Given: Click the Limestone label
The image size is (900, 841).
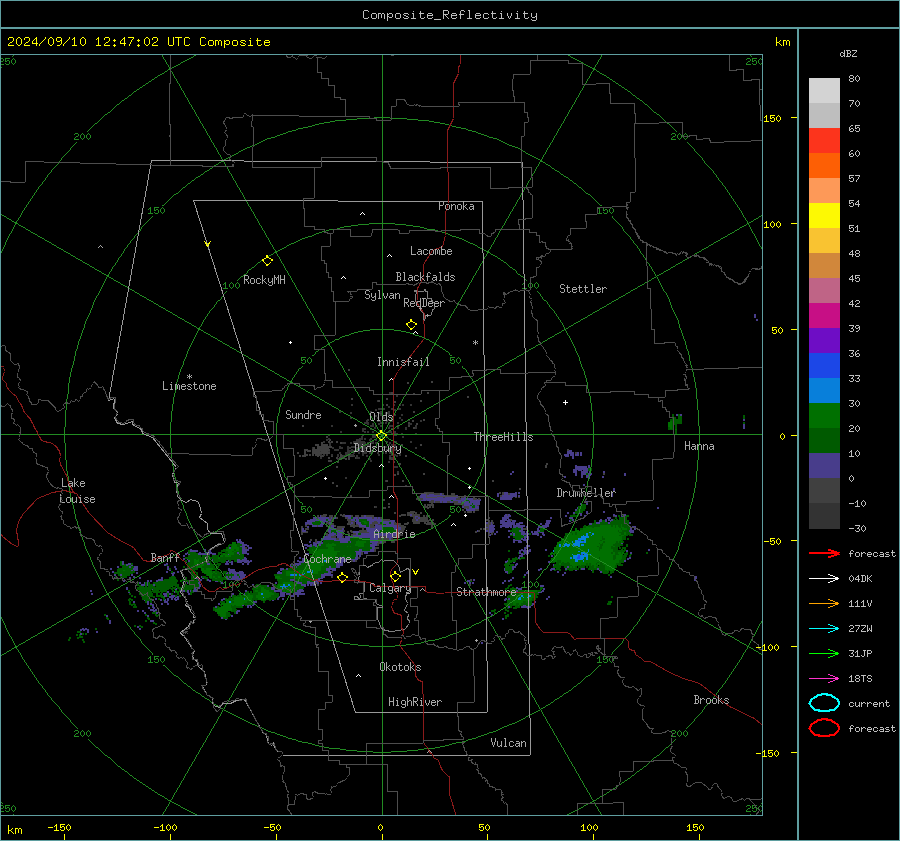Looking at the screenshot, I should click(189, 386).
